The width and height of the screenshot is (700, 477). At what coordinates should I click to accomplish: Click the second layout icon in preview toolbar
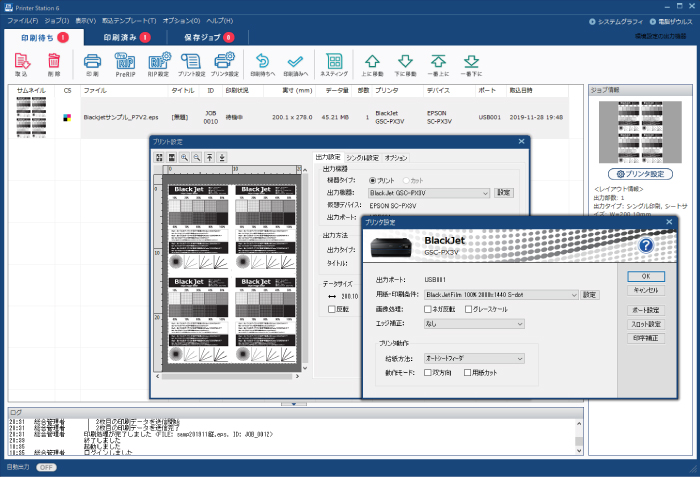pyautogui.click(x=172, y=157)
